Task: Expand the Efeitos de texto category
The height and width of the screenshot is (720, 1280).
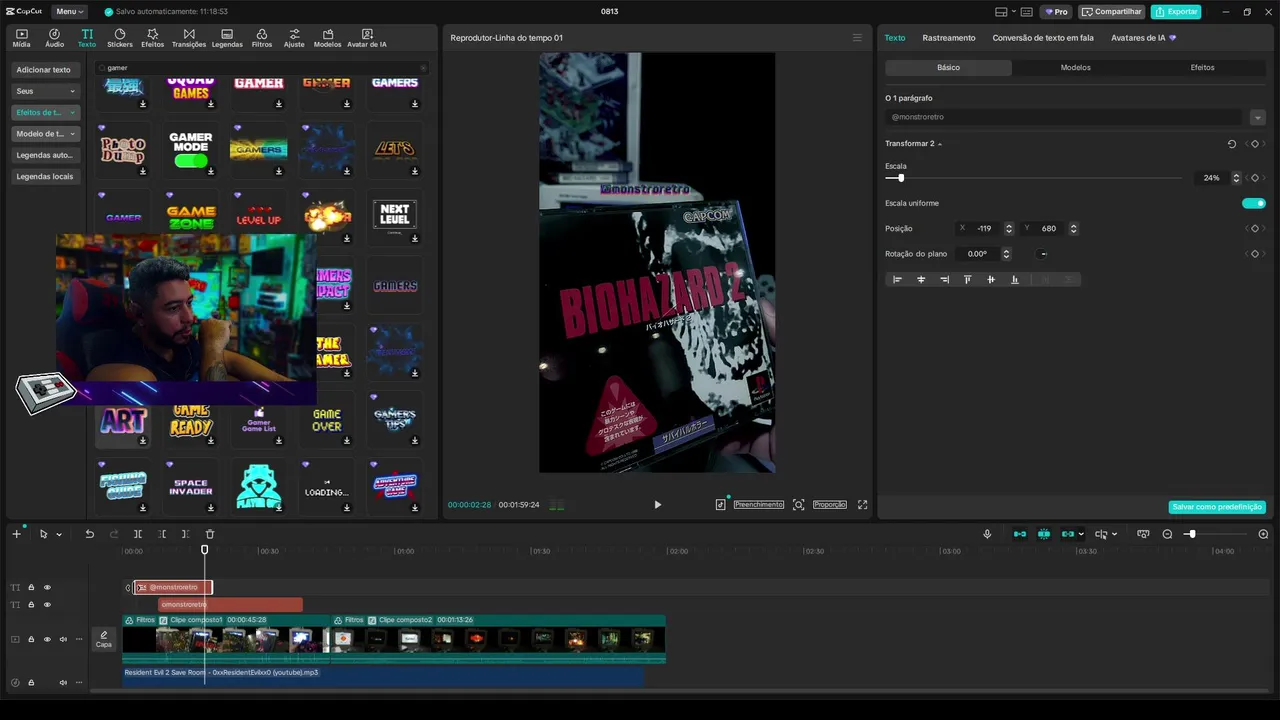Action: [46, 112]
